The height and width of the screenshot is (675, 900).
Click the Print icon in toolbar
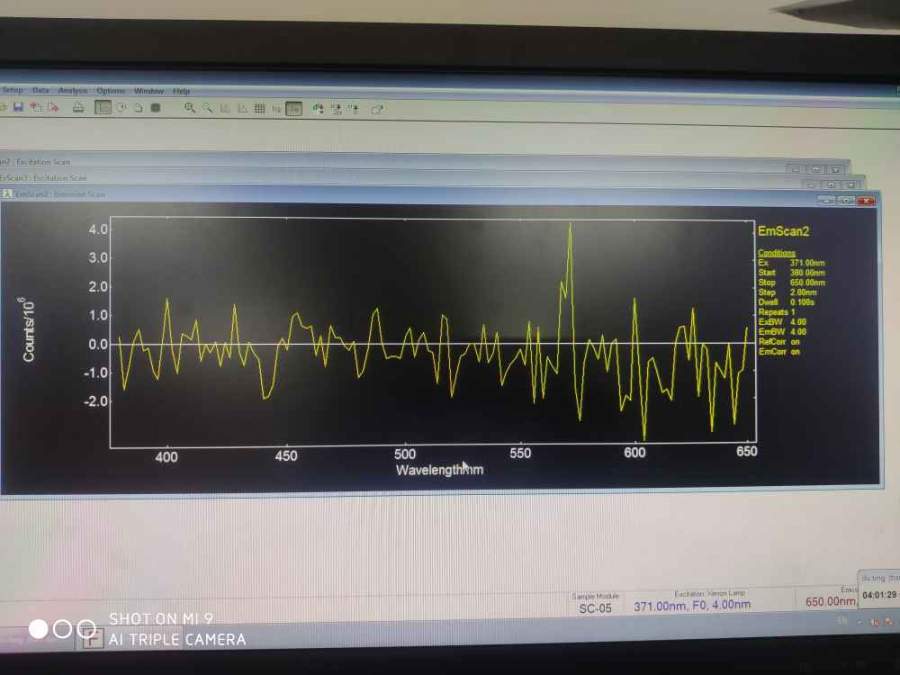pyautogui.click(x=79, y=107)
